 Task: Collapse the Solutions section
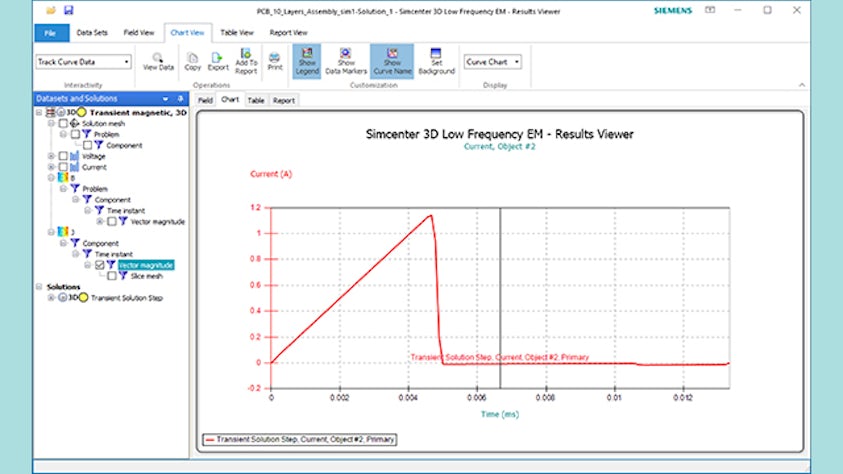click(39, 286)
